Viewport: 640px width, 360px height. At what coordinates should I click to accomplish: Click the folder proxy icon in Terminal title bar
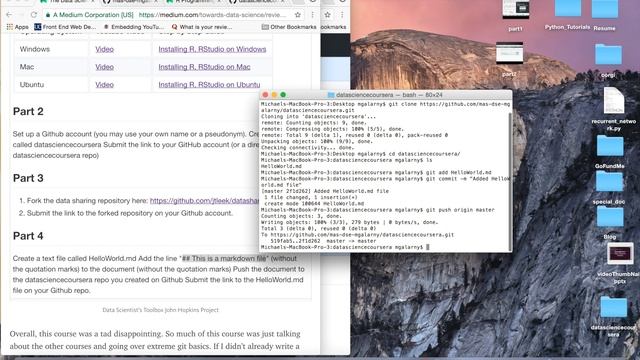click(331, 95)
